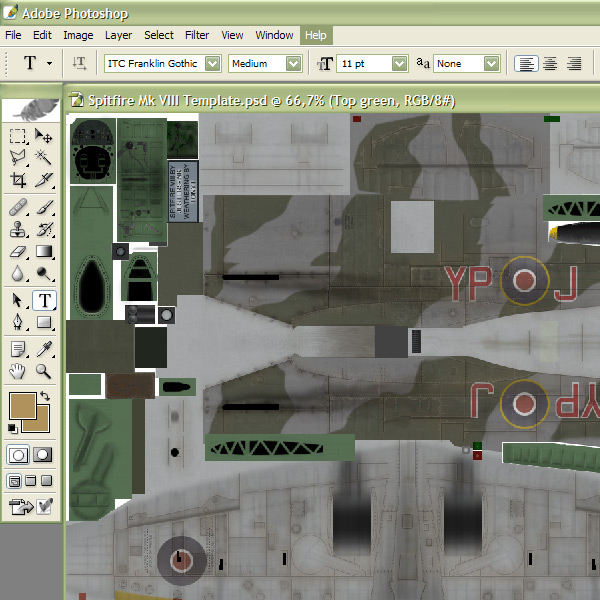Center align the text

coord(550,64)
